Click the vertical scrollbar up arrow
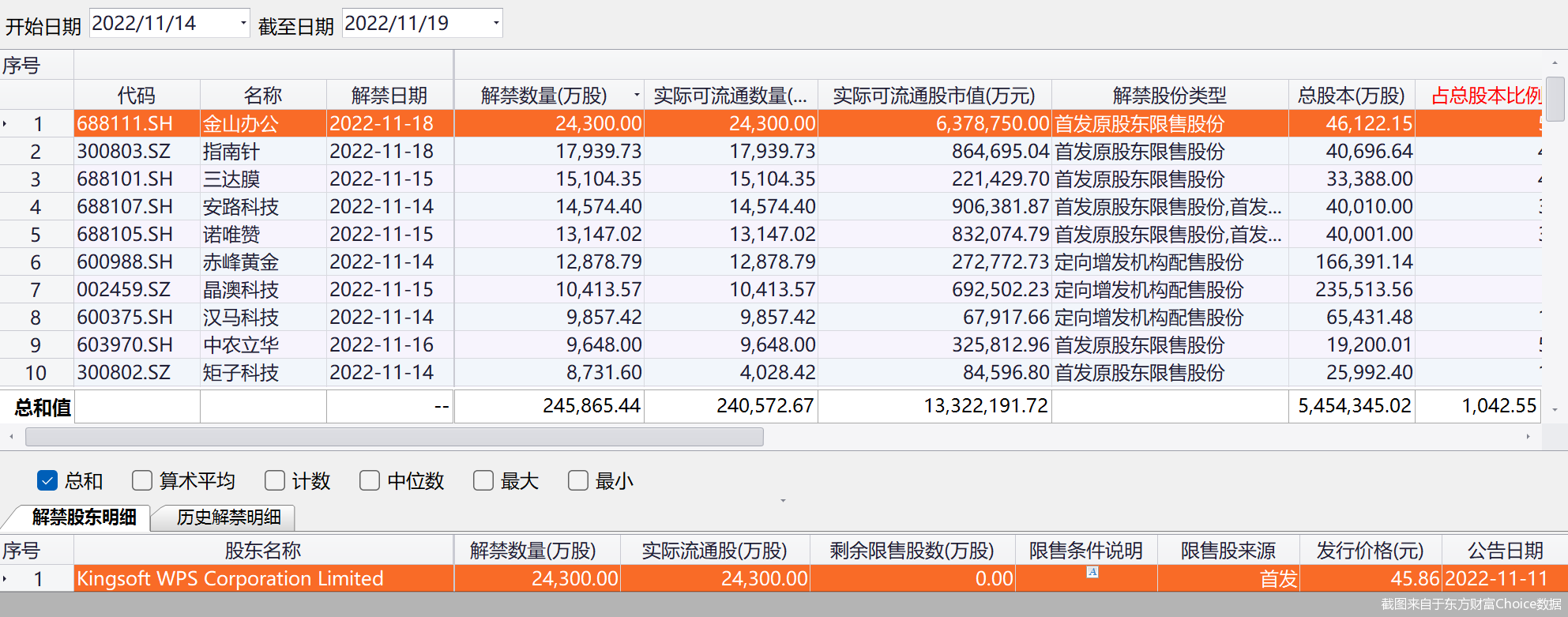 [1555, 63]
